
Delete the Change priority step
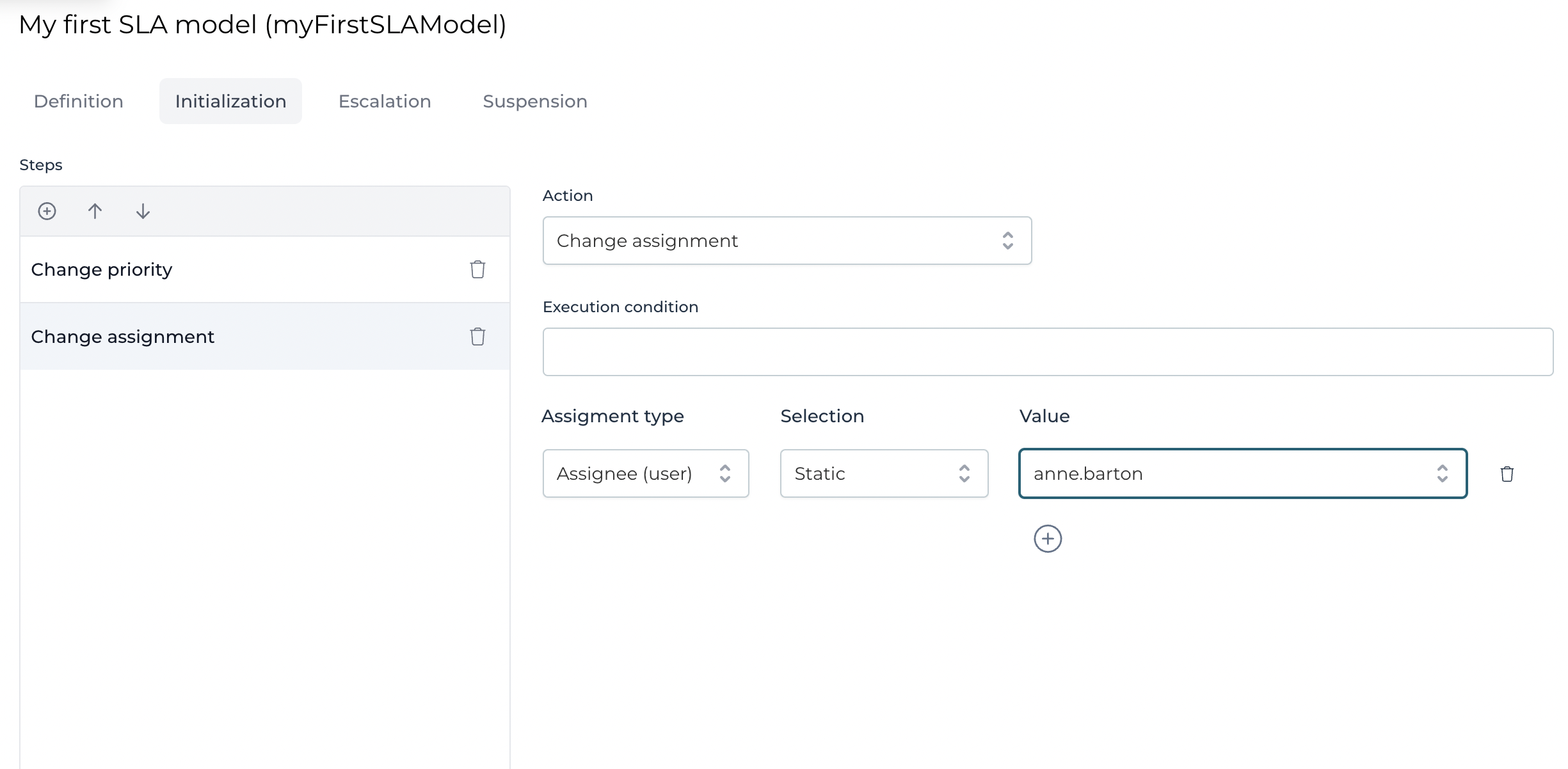click(x=477, y=269)
